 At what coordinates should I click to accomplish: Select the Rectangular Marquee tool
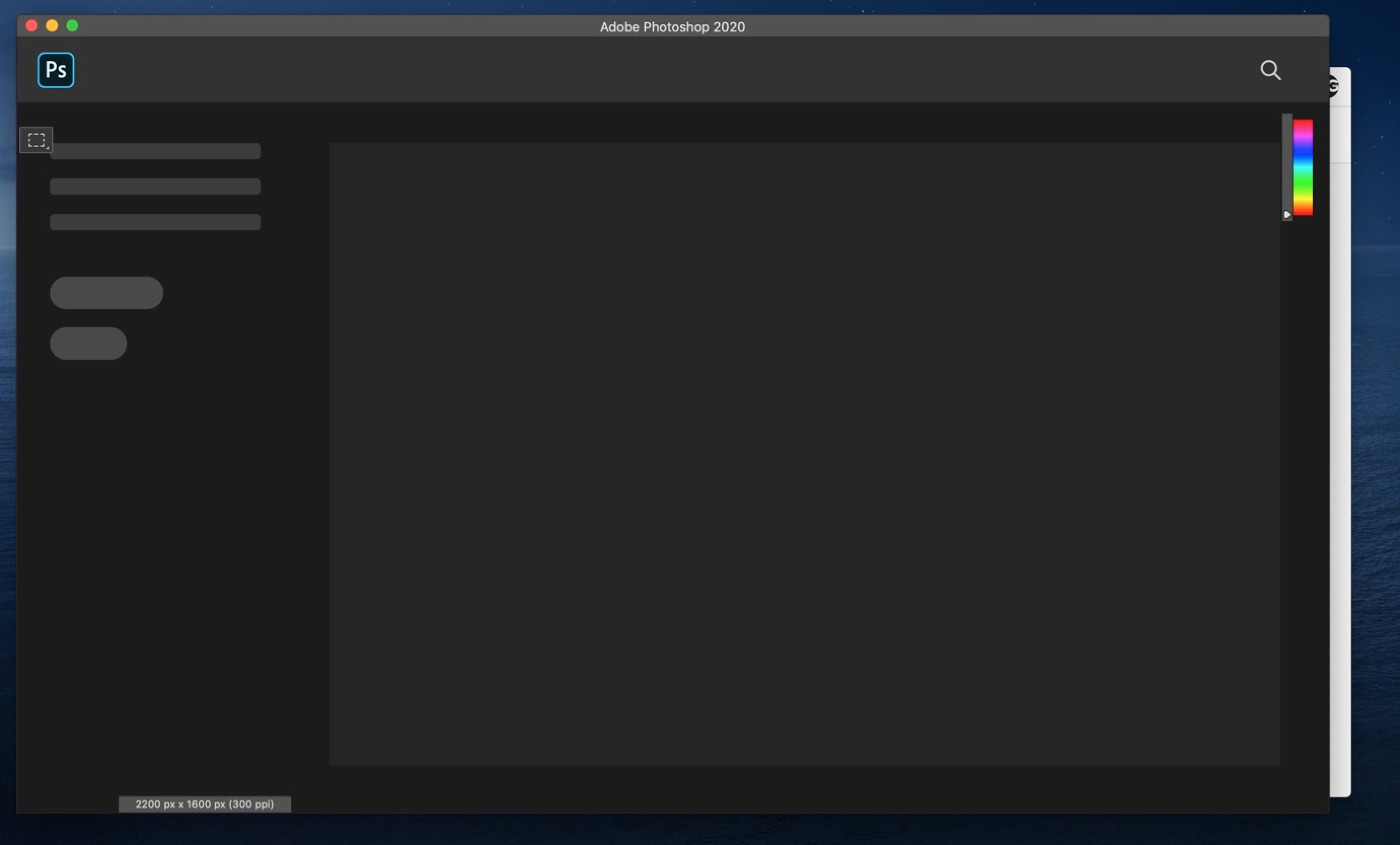point(36,140)
